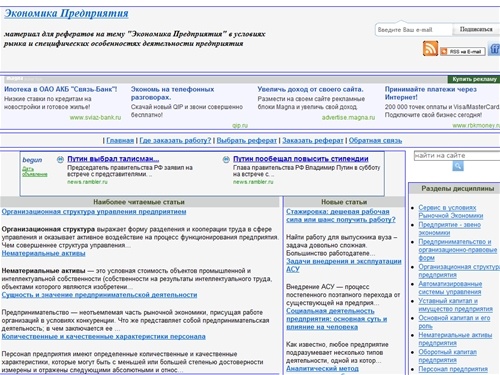Open the Ипотека в ОАО АКБ Связь-Банк ad
The height and width of the screenshot is (375, 500).
pos(61,89)
